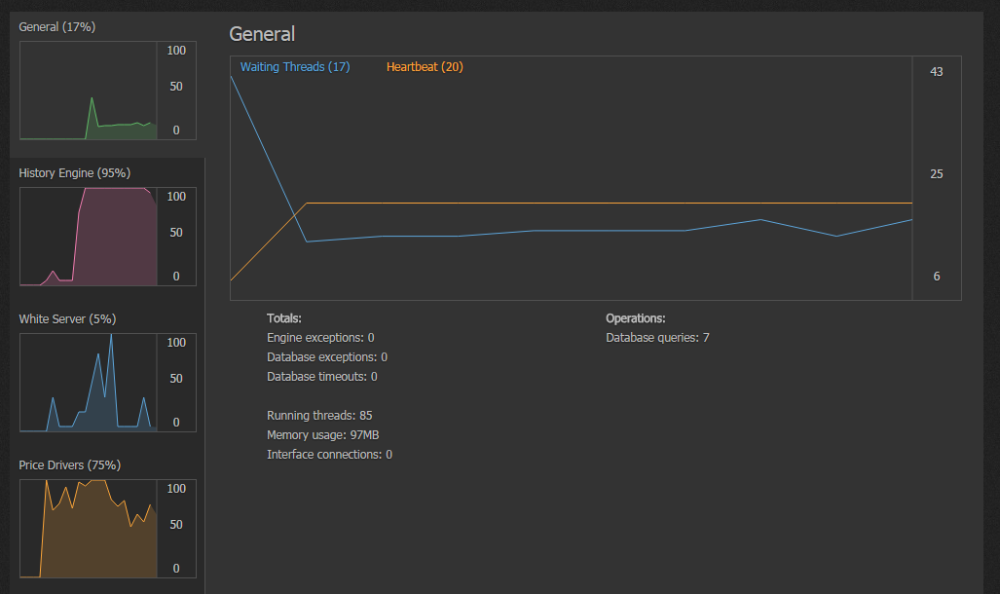Click the Engine exceptions: 0 total

click(x=320, y=338)
